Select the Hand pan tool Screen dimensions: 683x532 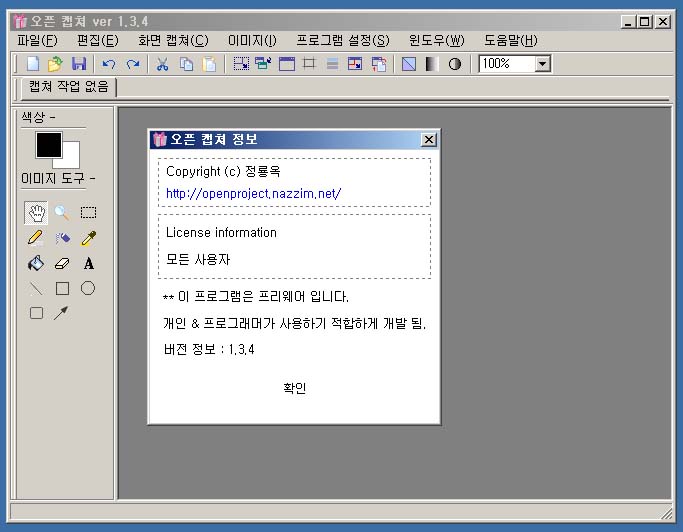(x=36, y=213)
